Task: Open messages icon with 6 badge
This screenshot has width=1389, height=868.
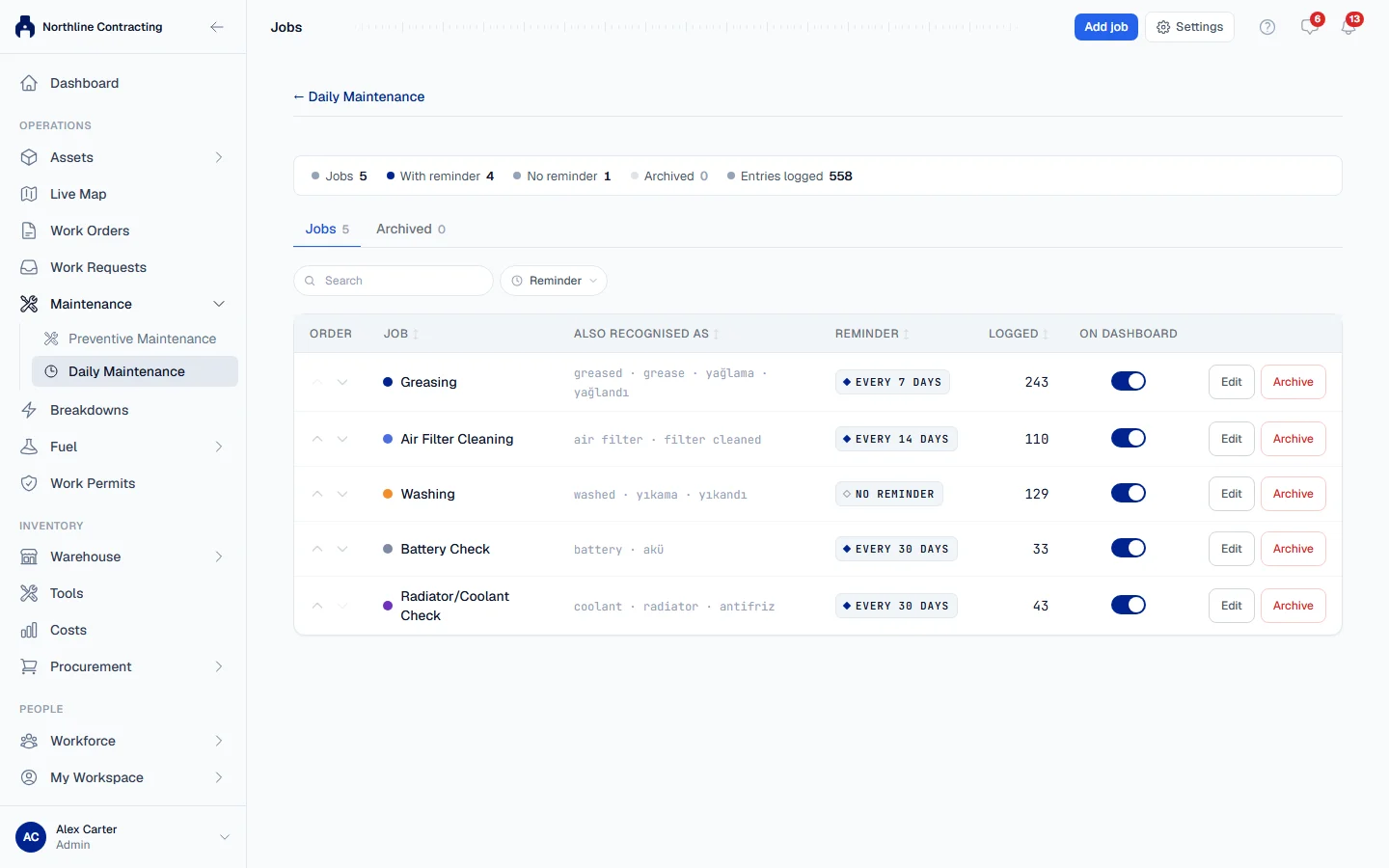Action: (1310, 26)
